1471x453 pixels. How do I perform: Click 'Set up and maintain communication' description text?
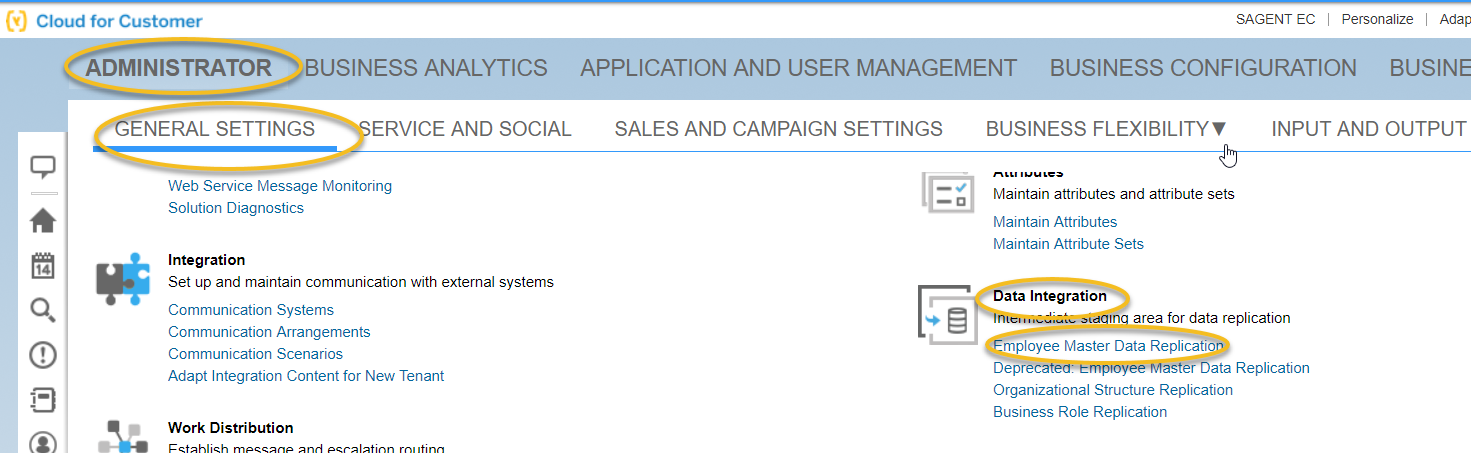(x=361, y=282)
